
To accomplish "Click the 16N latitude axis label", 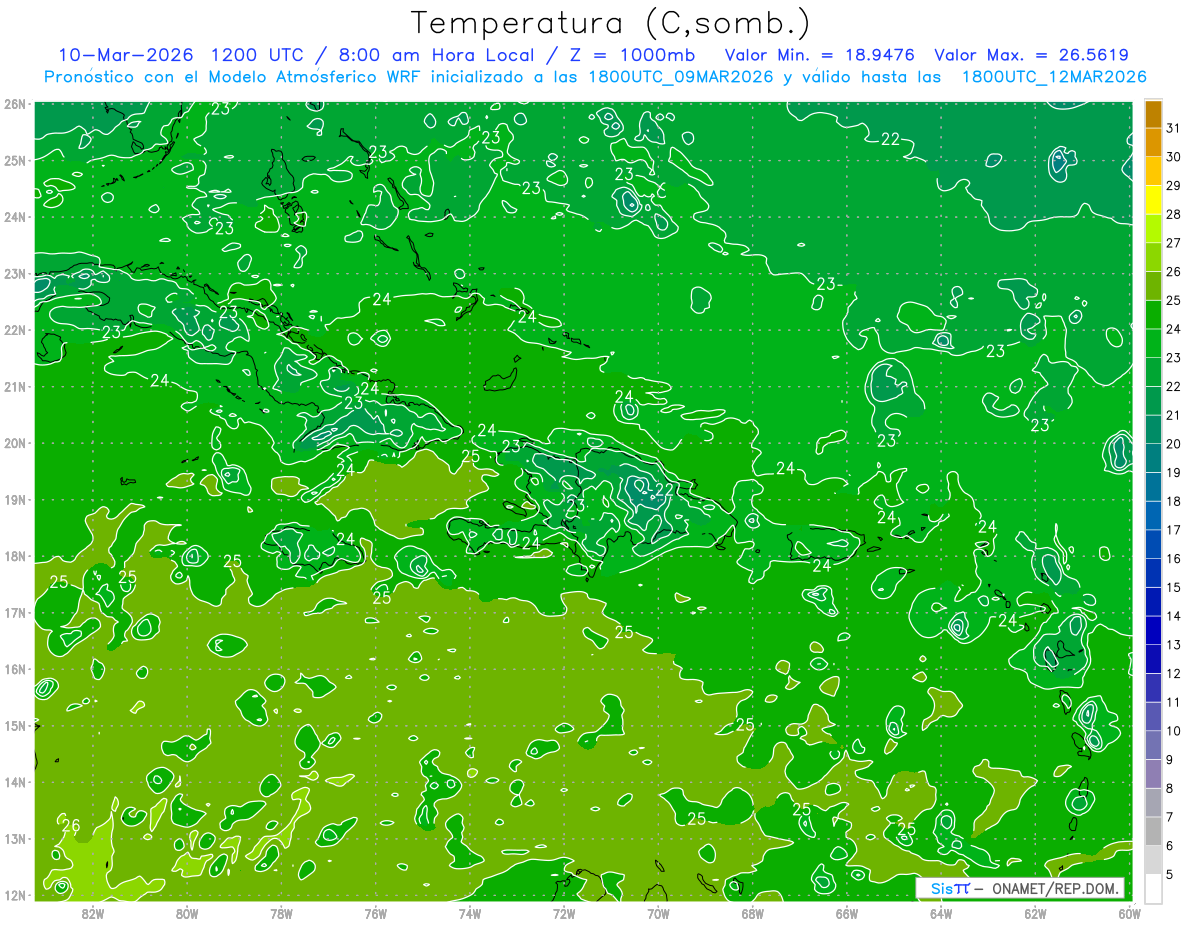I will 14,669.
